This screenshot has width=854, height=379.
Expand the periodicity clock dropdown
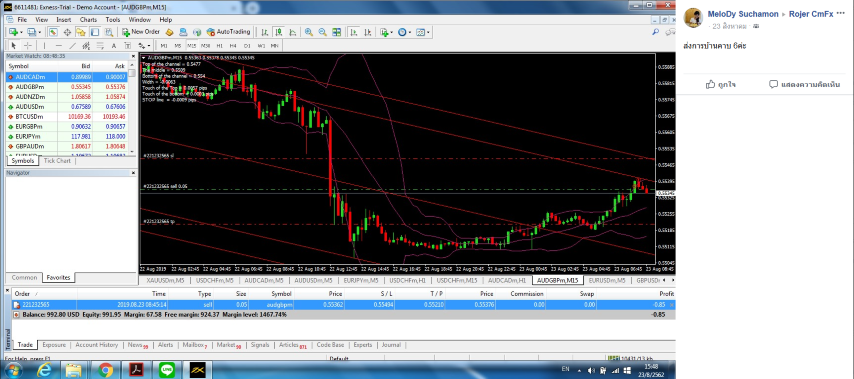point(410,32)
